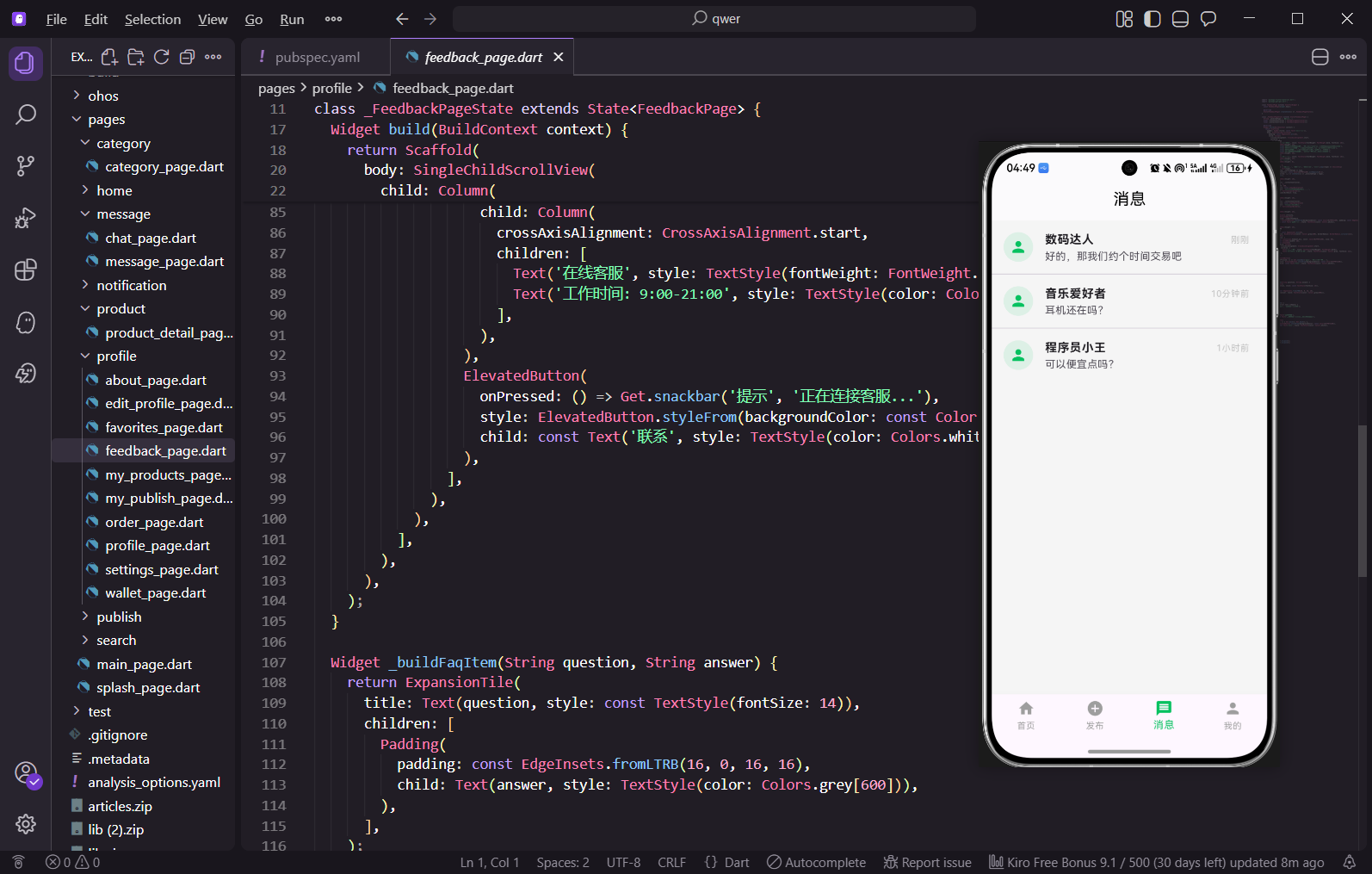Open the Run menu
The height and width of the screenshot is (874, 1372).
292,19
